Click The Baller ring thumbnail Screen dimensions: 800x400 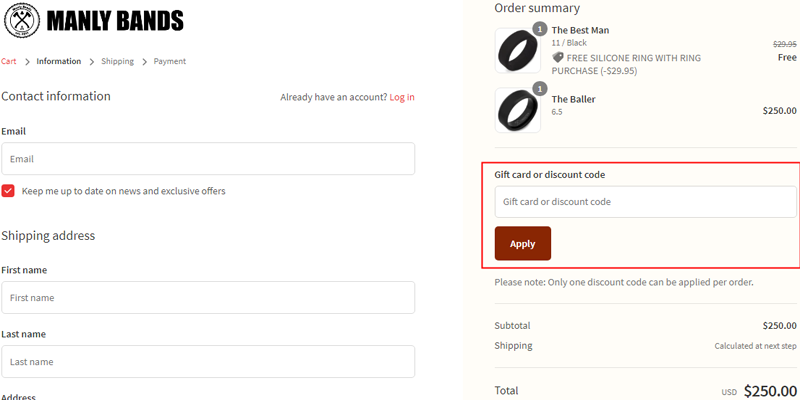[517, 110]
